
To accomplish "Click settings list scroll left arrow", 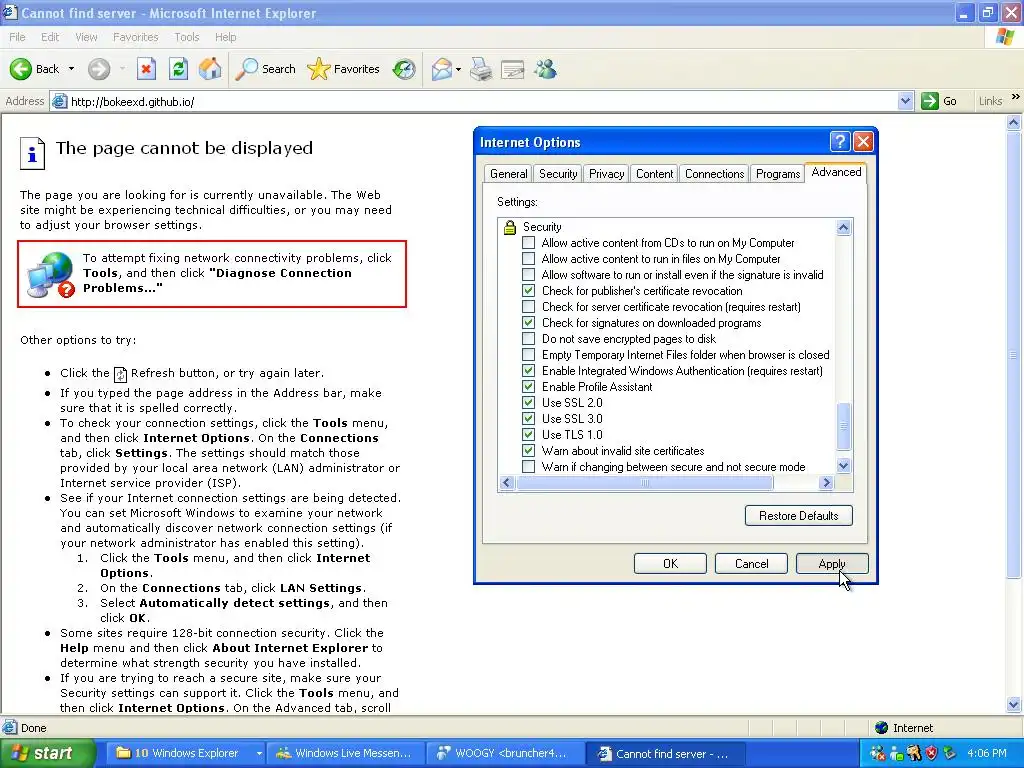I will (x=507, y=483).
